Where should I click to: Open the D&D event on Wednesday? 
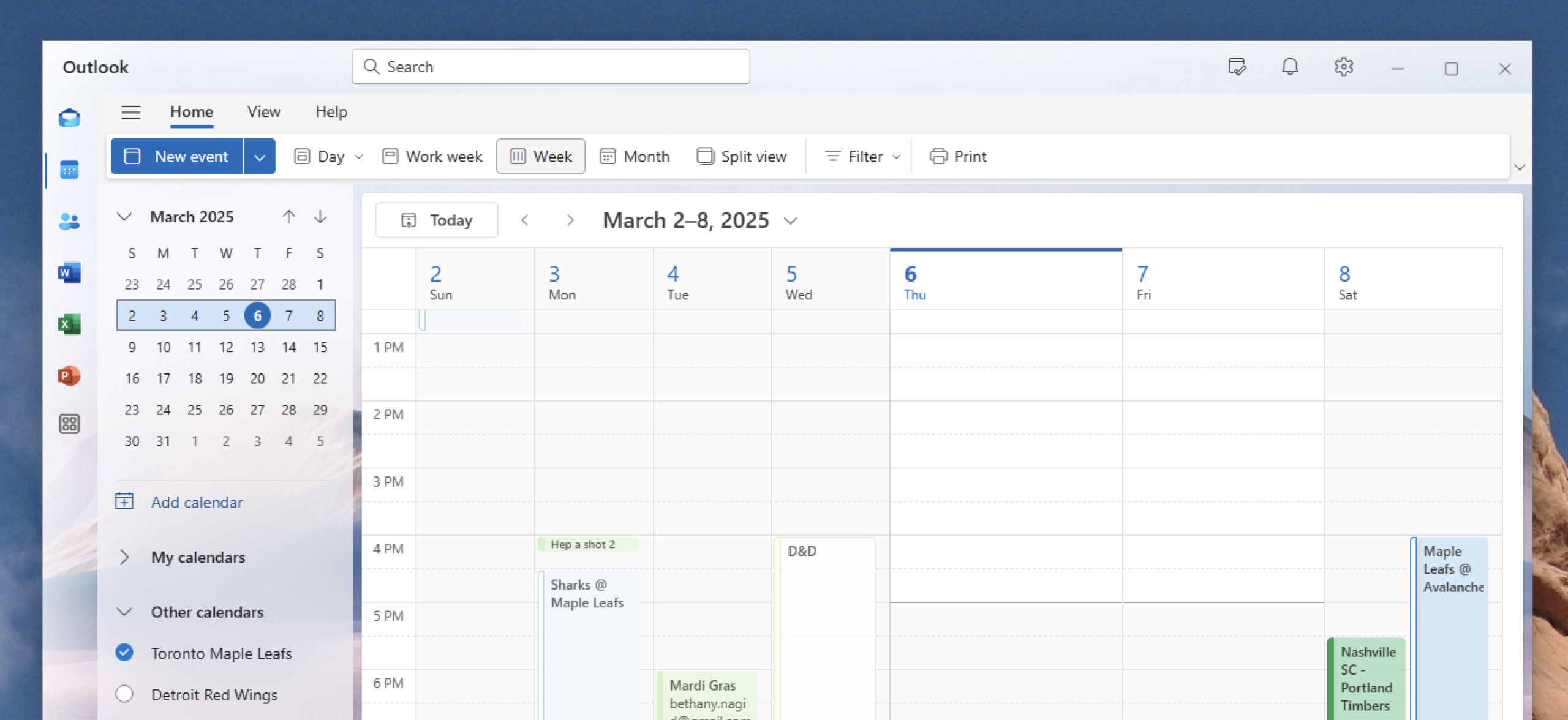tap(825, 628)
